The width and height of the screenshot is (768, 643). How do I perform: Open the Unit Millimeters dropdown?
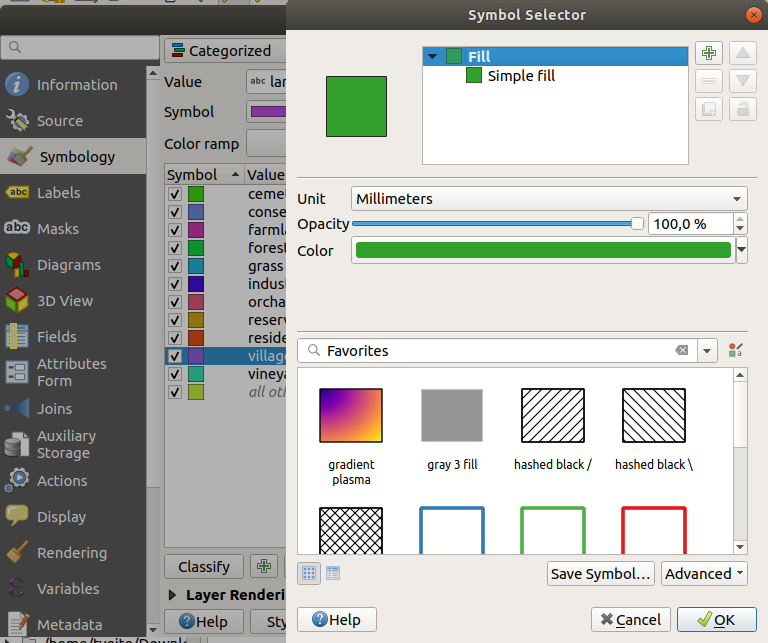549,199
